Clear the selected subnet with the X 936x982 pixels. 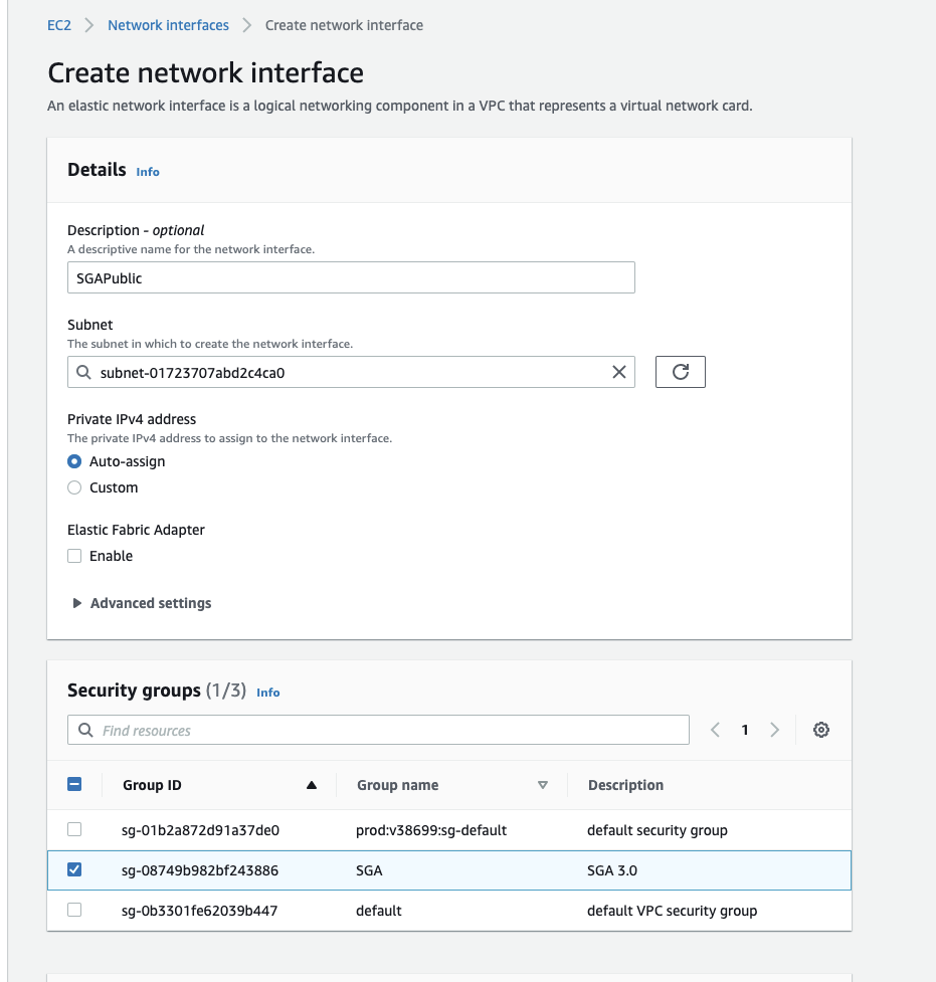(x=618, y=371)
